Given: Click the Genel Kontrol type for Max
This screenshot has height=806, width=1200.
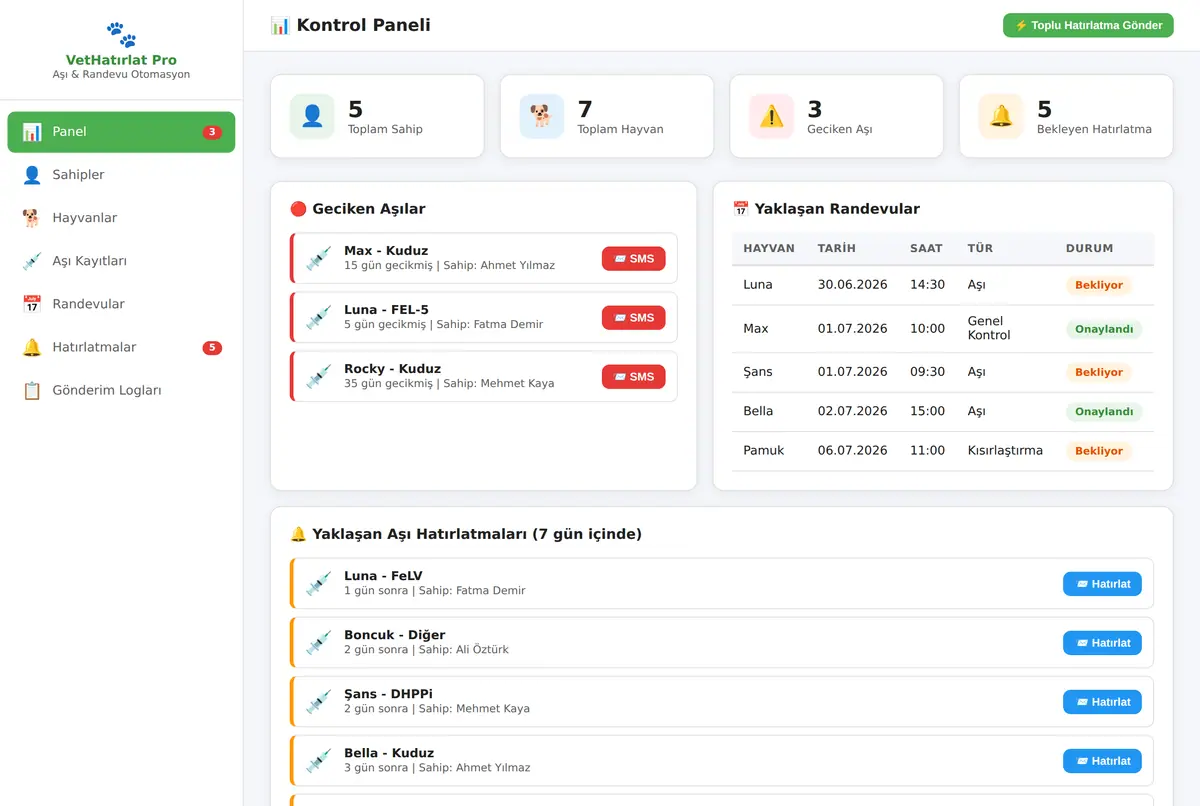Looking at the screenshot, I should 989,328.
